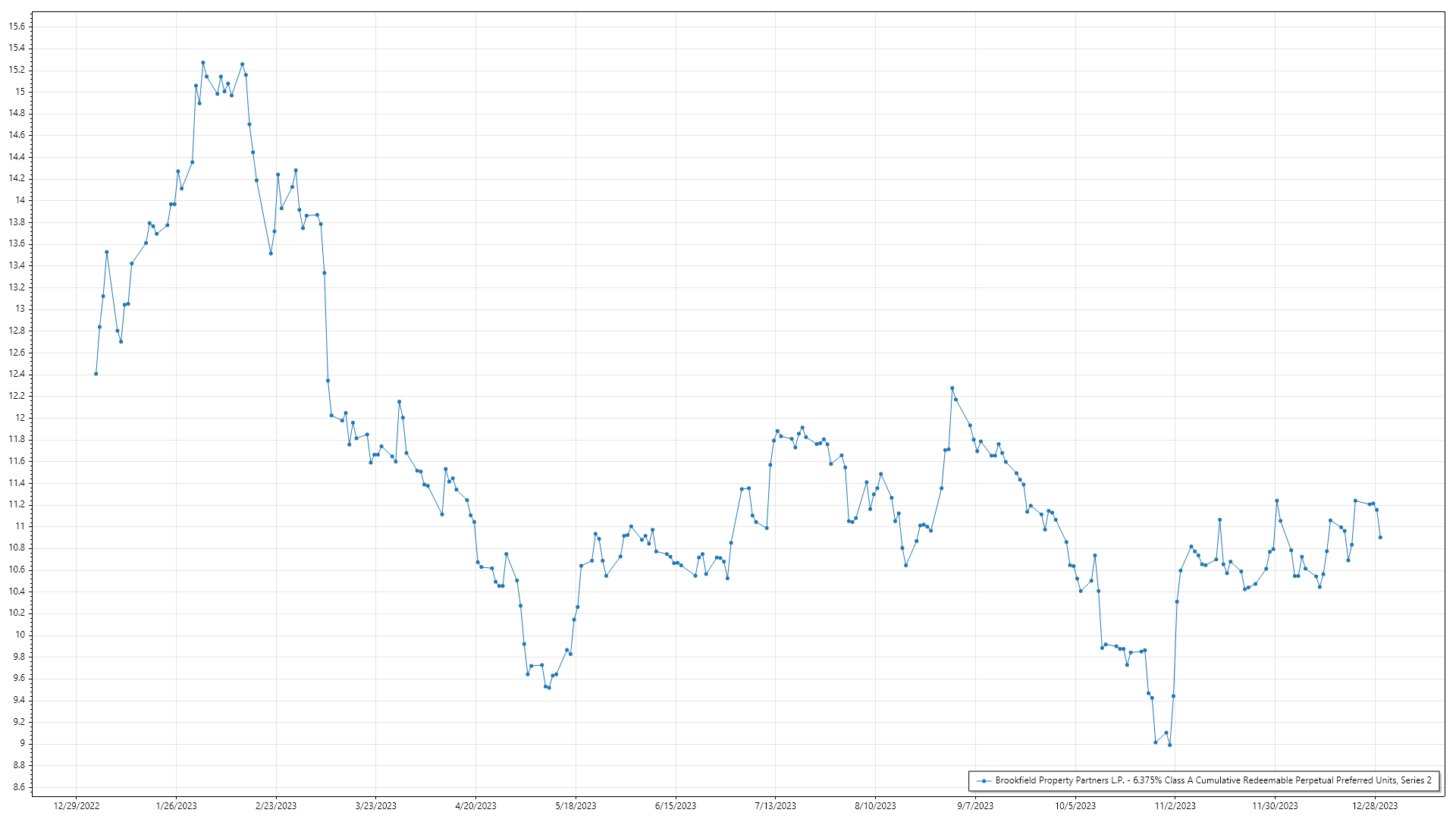The height and width of the screenshot is (819, 1456).
Task: Select the 9/7/2023 x-axis date label
Action: [975, 805]
